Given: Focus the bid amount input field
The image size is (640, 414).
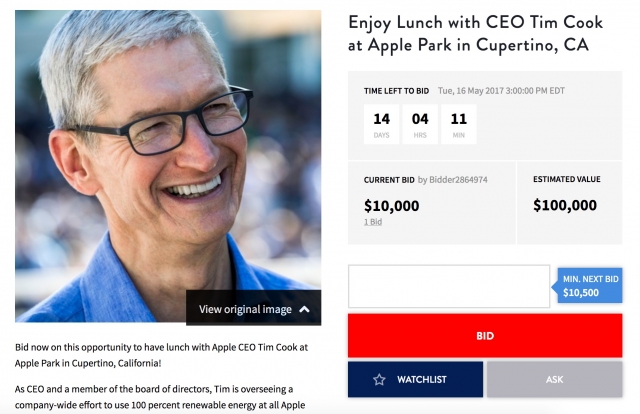Looking at the screenshot, I should (449, 286).
